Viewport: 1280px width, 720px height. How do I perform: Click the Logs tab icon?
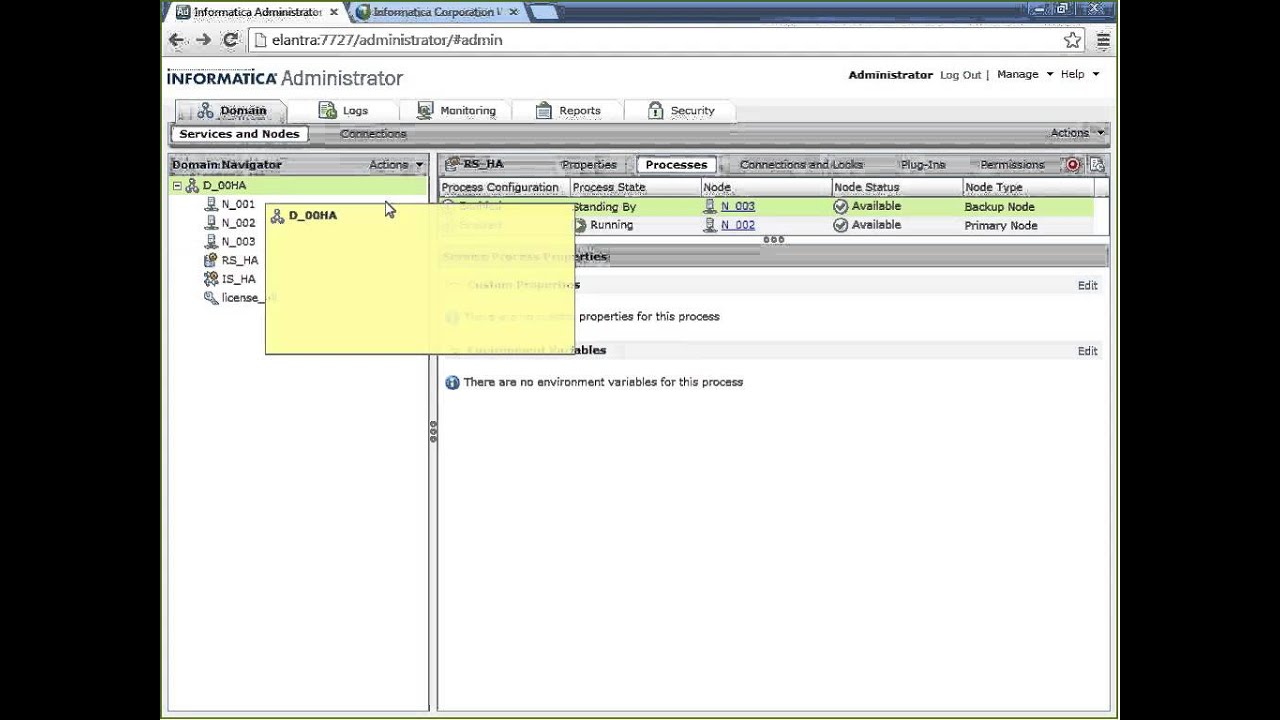click(327, 111)
